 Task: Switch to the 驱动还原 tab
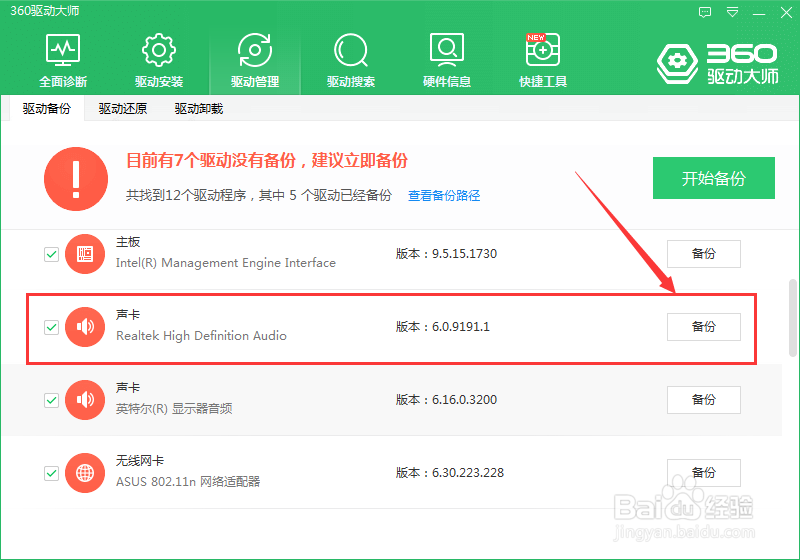pos(122,109)
